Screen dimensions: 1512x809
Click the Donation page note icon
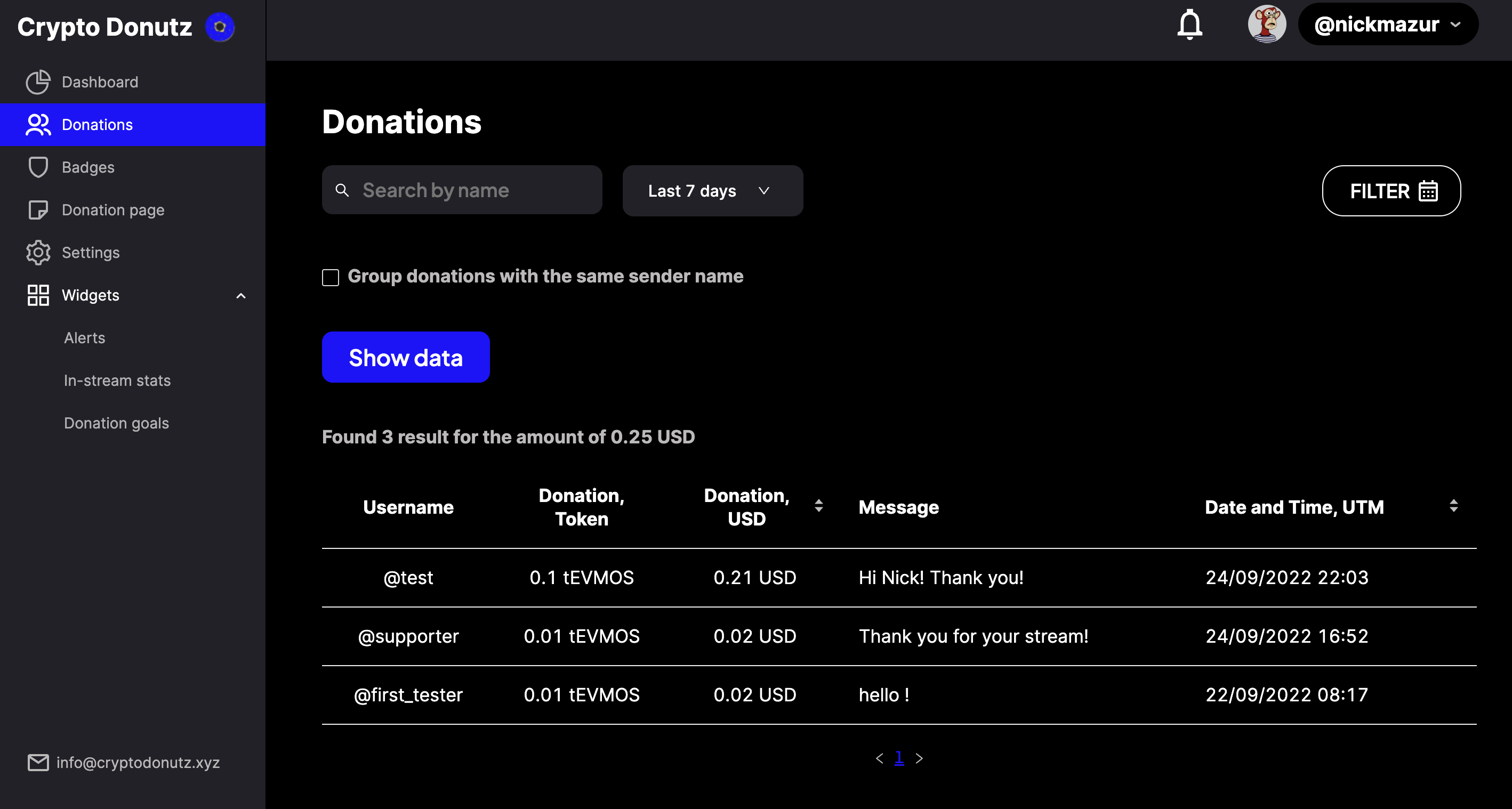click(x=38, y=210)
